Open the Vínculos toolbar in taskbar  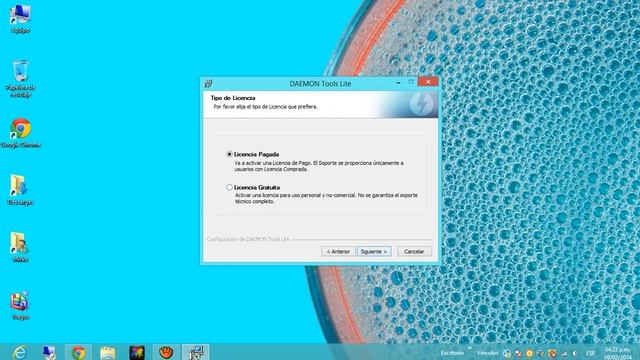click(487, 353)
